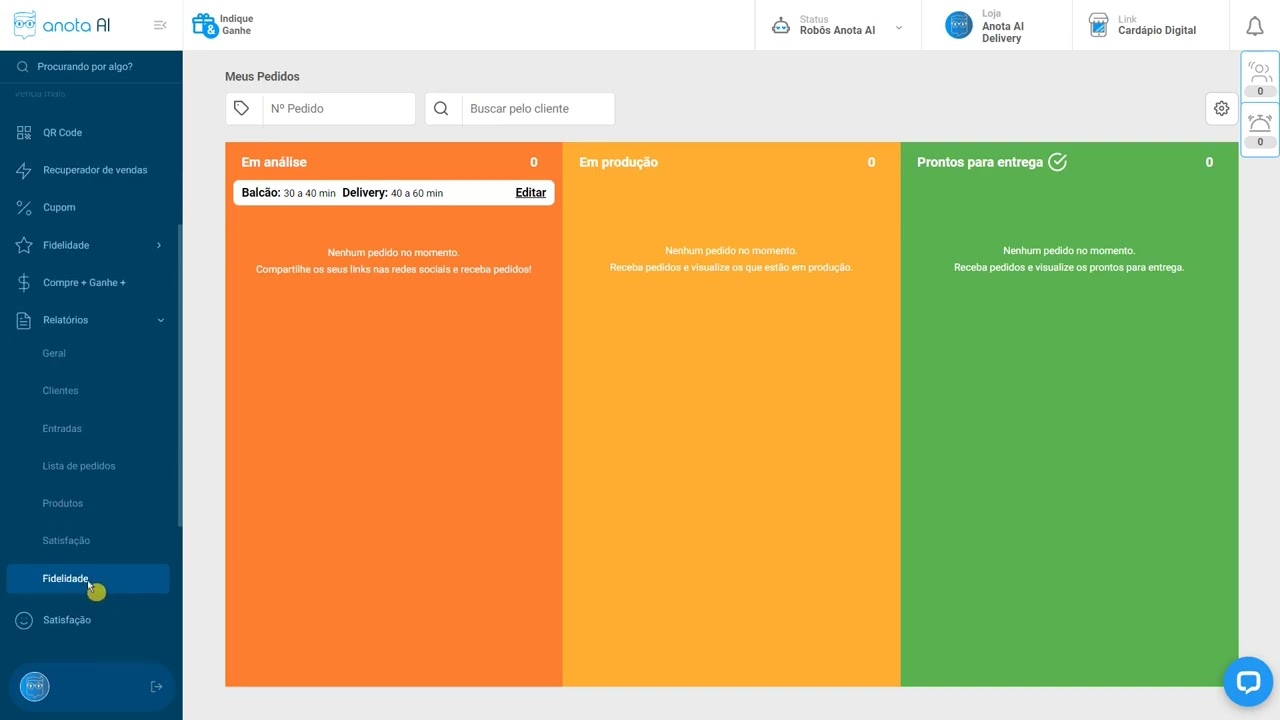Open the order board settings gear
Image resolution: width=1280 pixels, height=720 pixels.
1221,109
